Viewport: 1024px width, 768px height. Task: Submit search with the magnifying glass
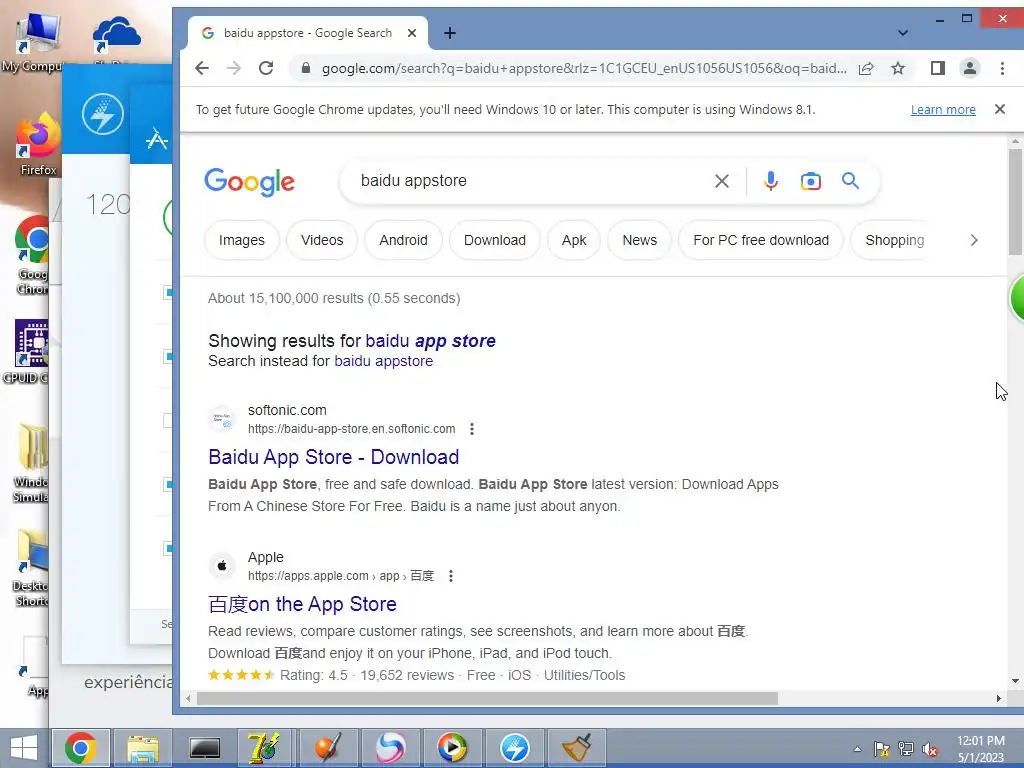(850, 181)
